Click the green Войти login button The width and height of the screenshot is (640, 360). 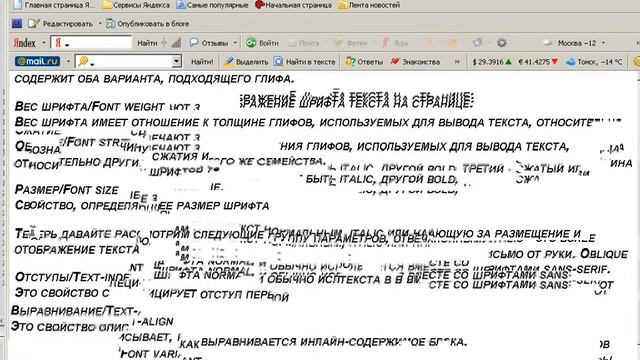262,43
